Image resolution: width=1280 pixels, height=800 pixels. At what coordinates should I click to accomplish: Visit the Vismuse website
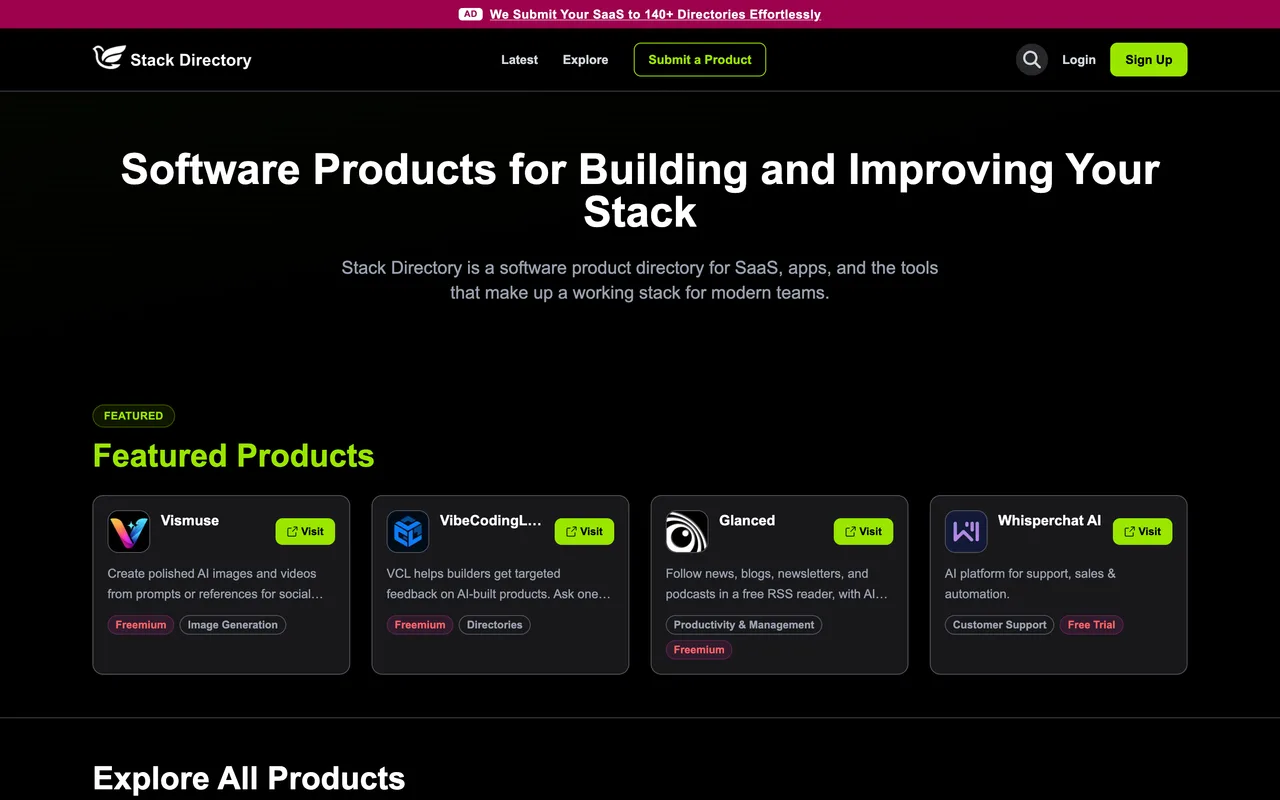(305, 531)
